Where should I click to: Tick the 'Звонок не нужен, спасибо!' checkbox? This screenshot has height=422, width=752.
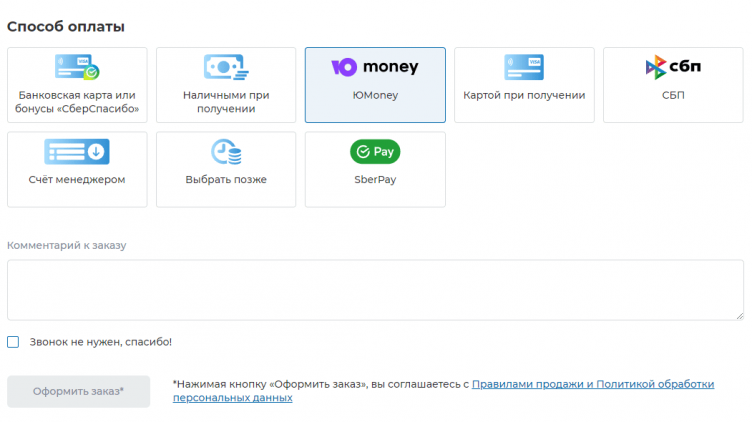pos(13,342)
